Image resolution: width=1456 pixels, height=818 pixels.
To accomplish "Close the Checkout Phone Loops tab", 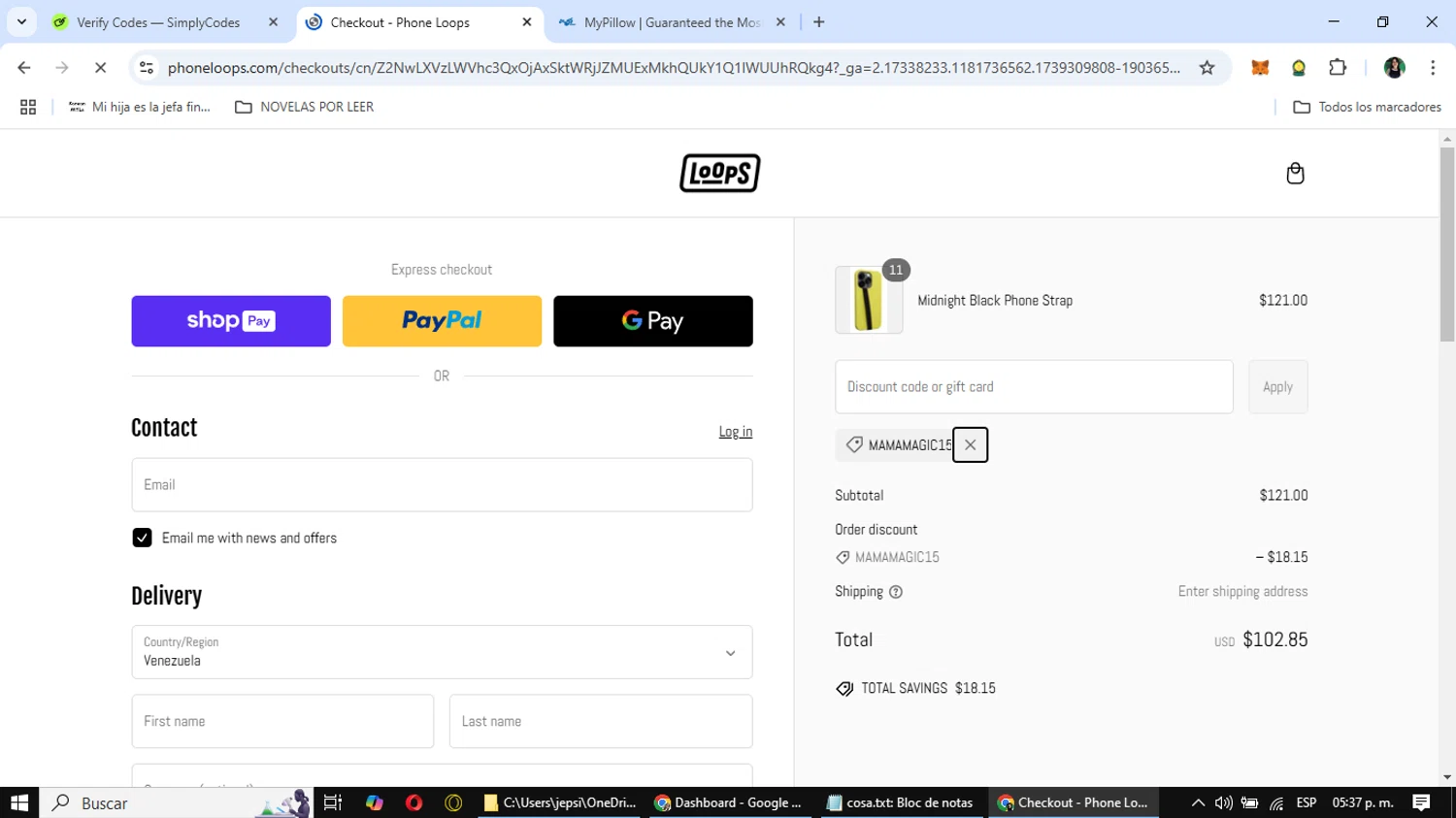I will point(527,22).
